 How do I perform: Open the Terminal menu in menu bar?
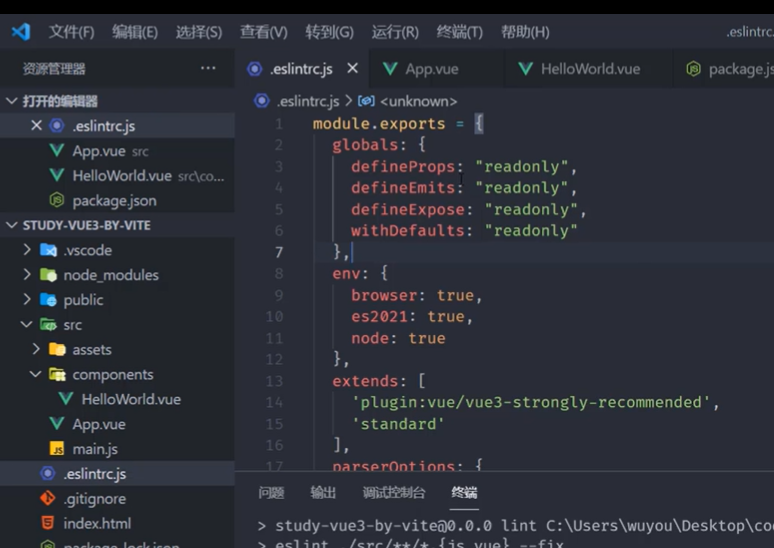pos(460,32)
